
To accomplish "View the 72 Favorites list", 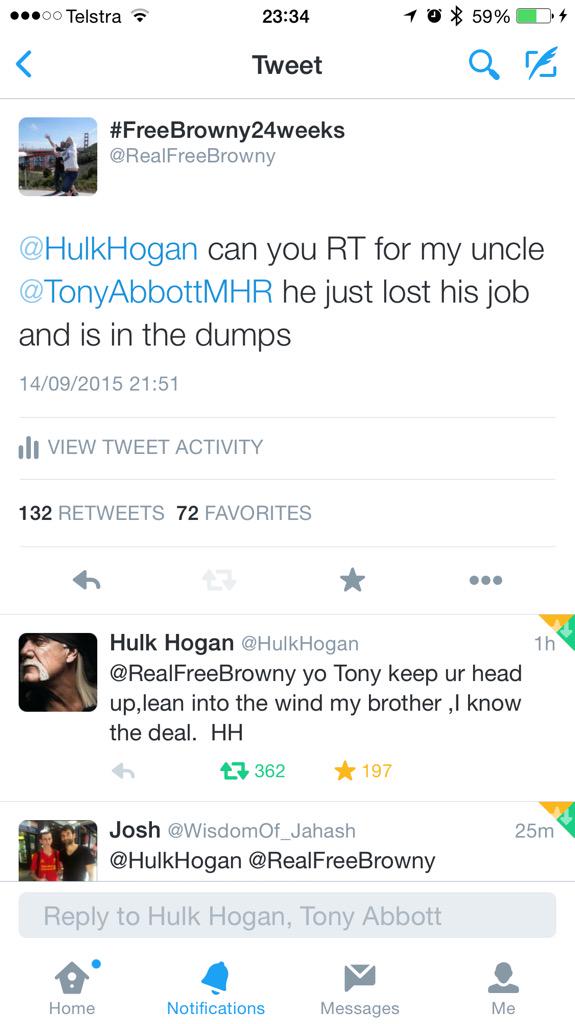I will [244, 513].
